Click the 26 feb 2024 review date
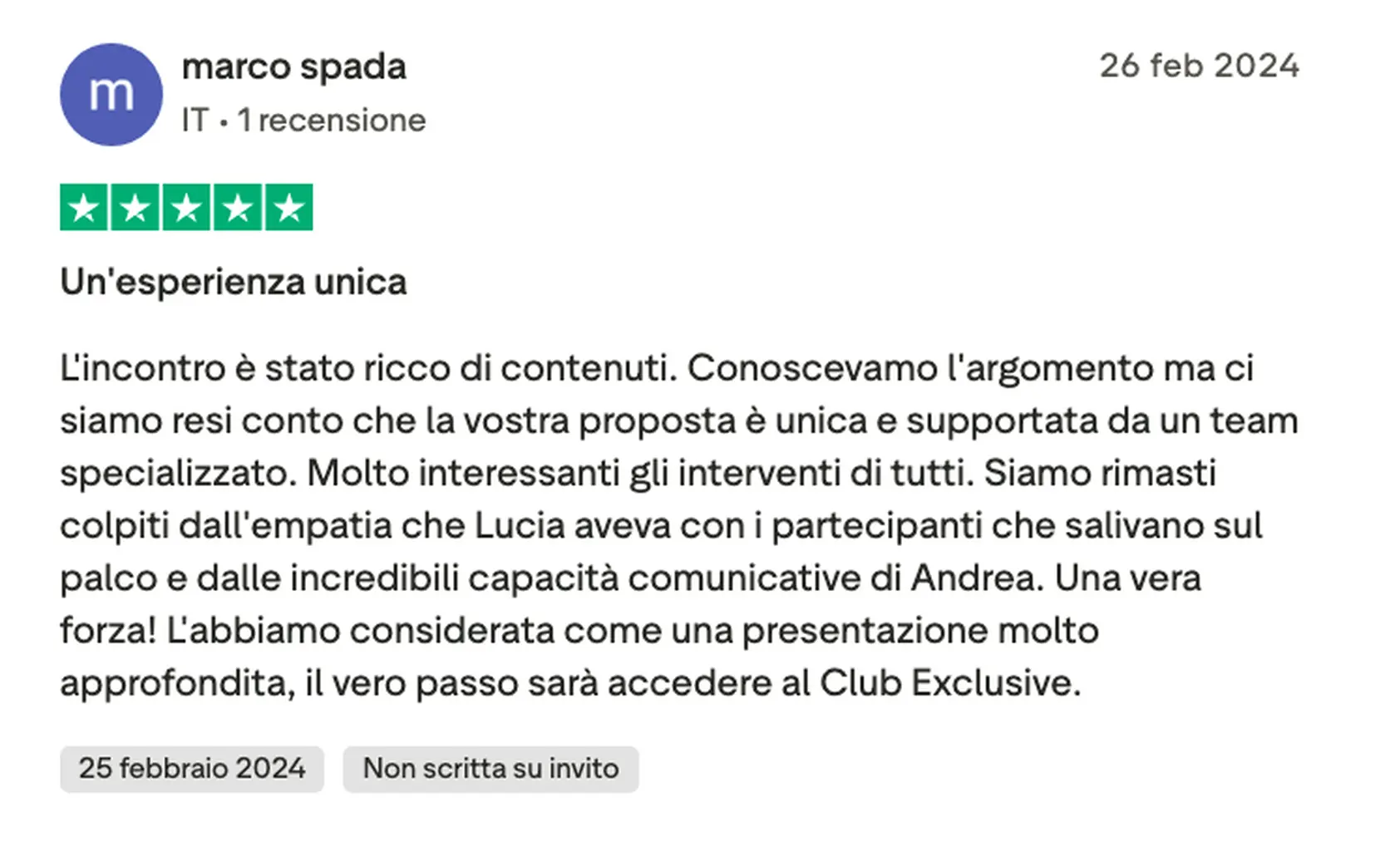The image size is (1400, 851). tap(1199, 66)
